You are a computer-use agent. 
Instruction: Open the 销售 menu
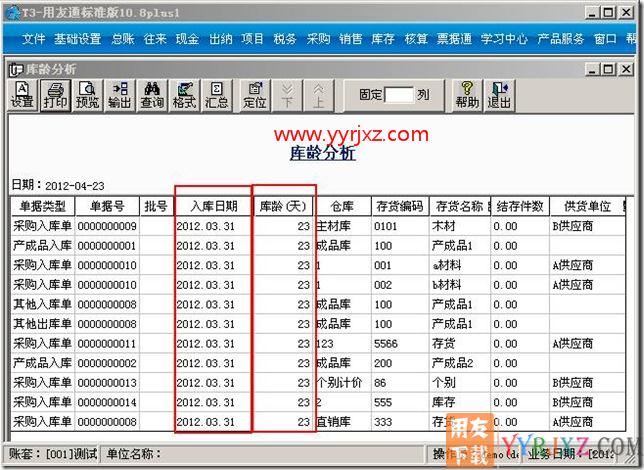pyautogui.click(x=350, y=39)
